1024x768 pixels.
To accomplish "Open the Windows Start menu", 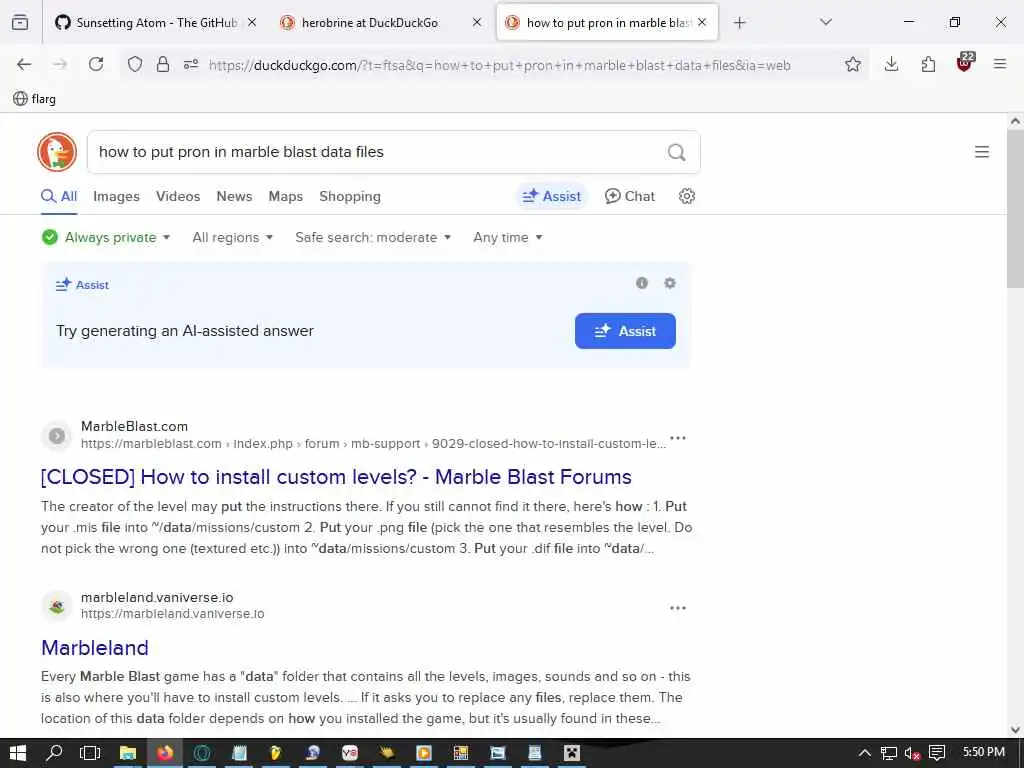I will [x=18, y=753].
